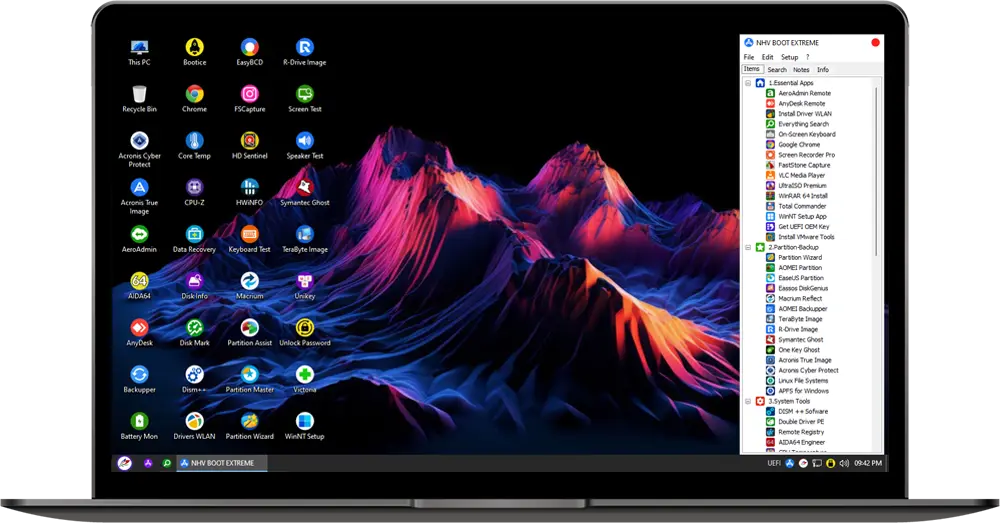1000x523 pixels.
Task: Collapse the 2.Partition-Backup tree group
Action: coord(748,247)
